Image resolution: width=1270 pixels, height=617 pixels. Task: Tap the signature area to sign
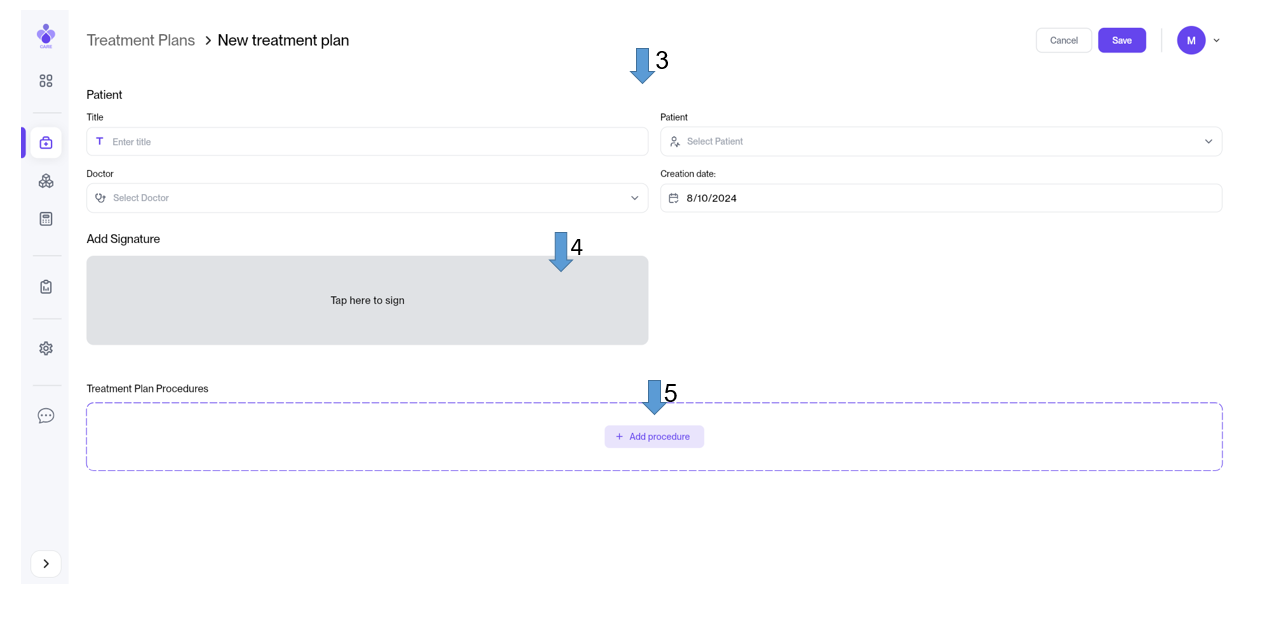[367, 301]
